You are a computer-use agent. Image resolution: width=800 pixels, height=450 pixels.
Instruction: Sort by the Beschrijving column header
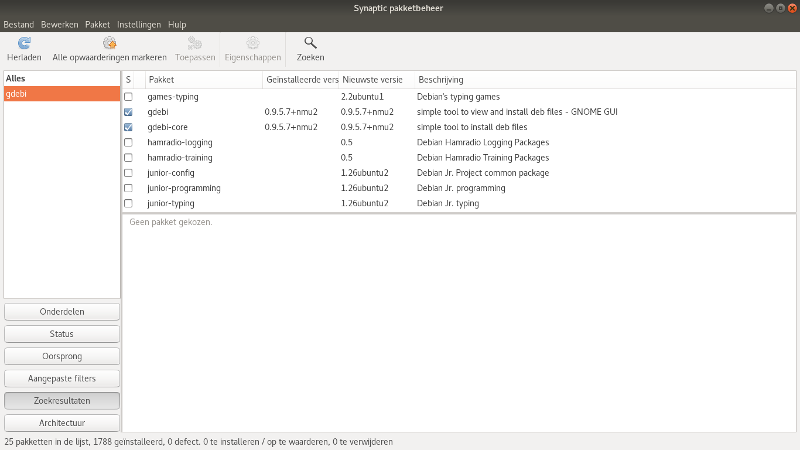tap(605, 80)
